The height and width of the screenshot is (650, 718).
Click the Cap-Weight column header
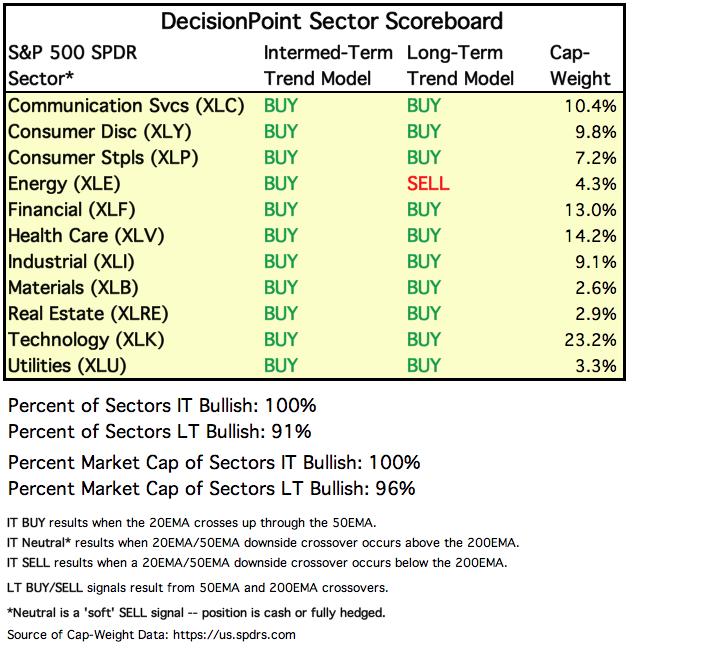pyautogui.click(x=580, y=65)
